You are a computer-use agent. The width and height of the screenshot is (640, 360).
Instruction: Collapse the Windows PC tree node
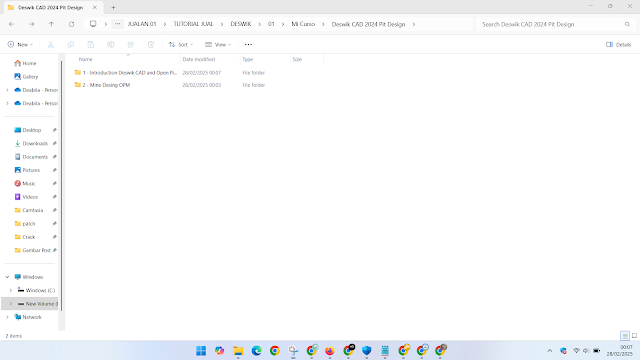7,277
